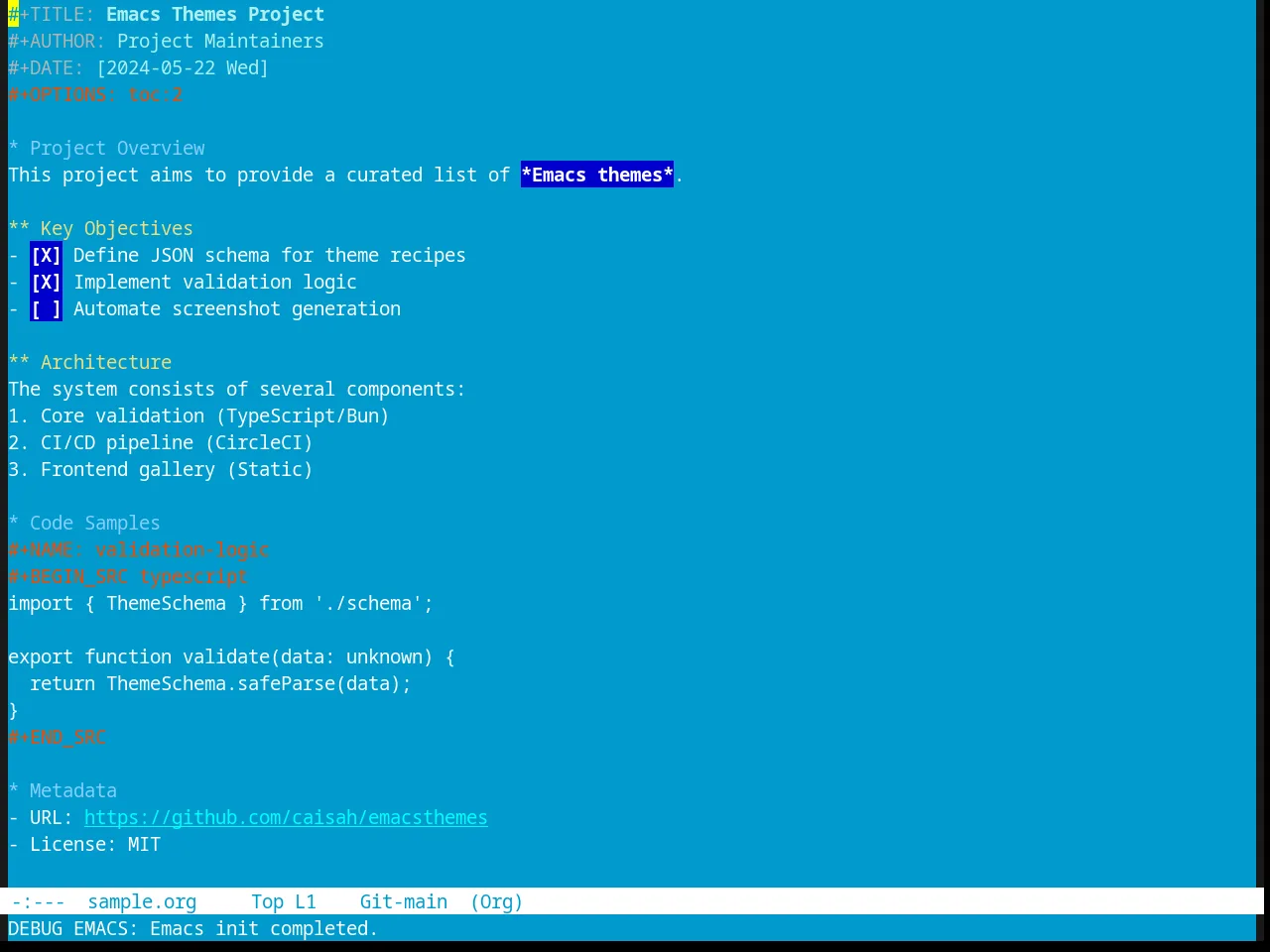The height and width of the screenshot is (952, 1270).
Task: Click the OPTIONS toc:2 line
Action: (x=95, y=95)
